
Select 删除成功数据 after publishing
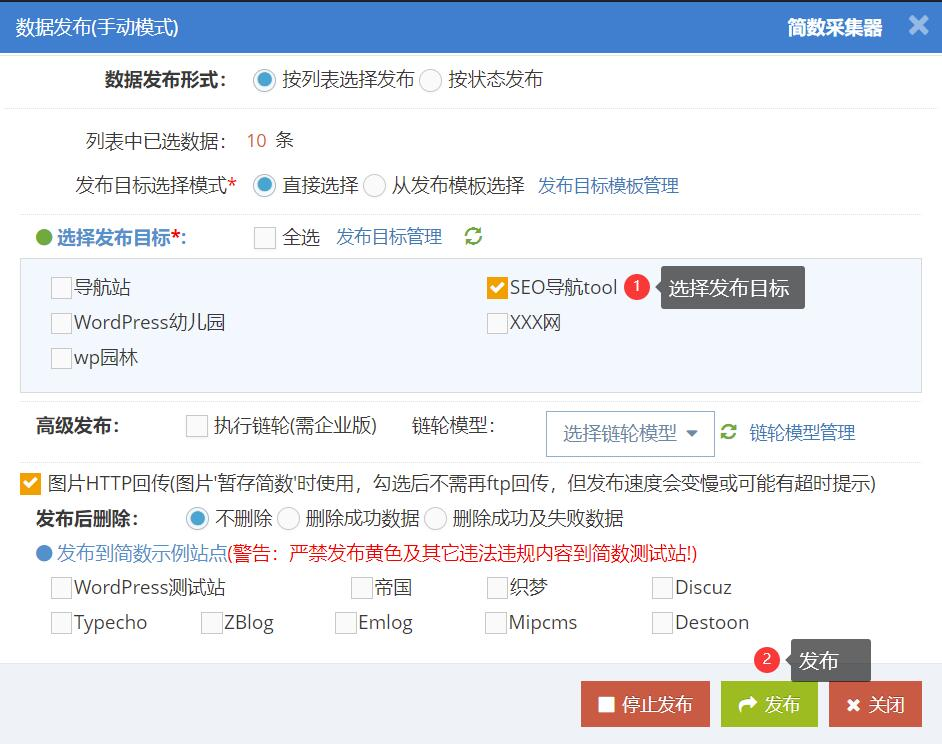[288, 518]
